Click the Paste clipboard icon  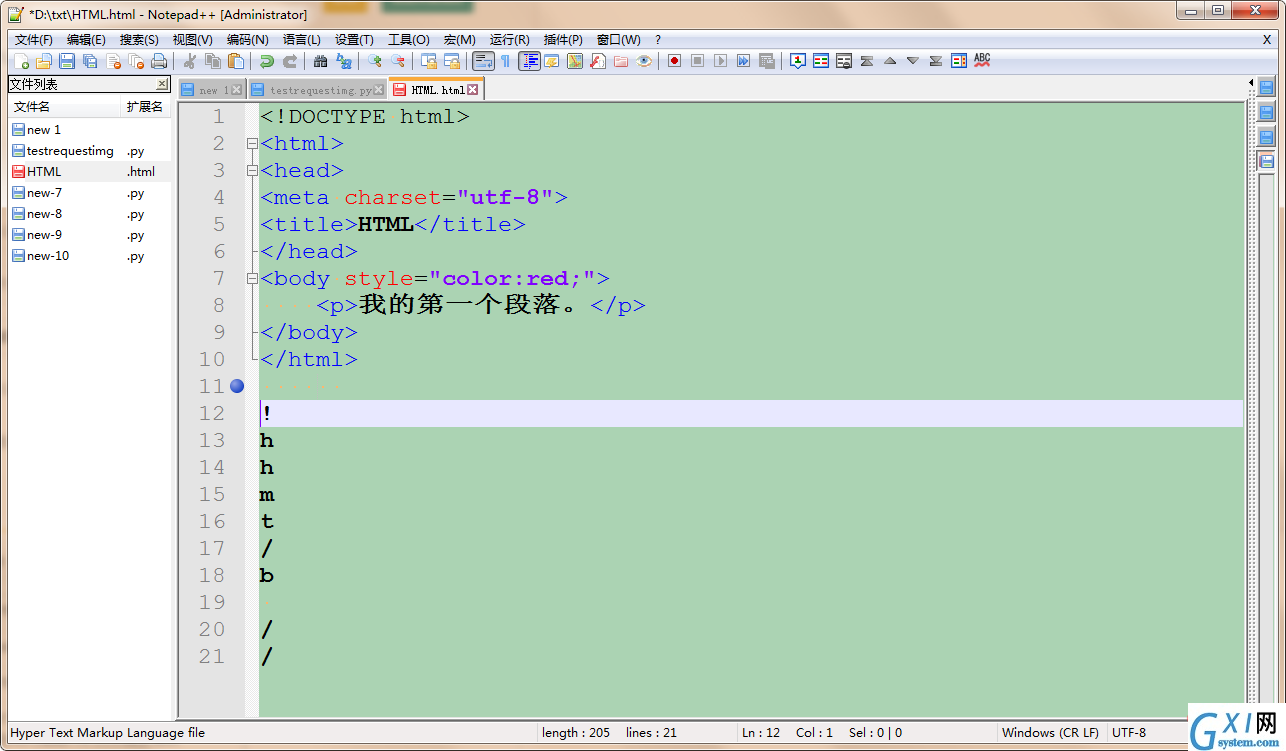tap(236, 61)
